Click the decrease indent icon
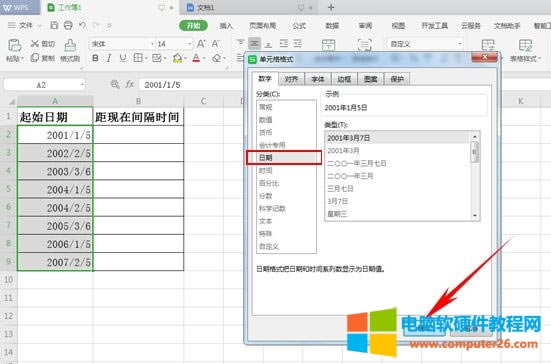The image size is (551, 364). click(284, 43)
